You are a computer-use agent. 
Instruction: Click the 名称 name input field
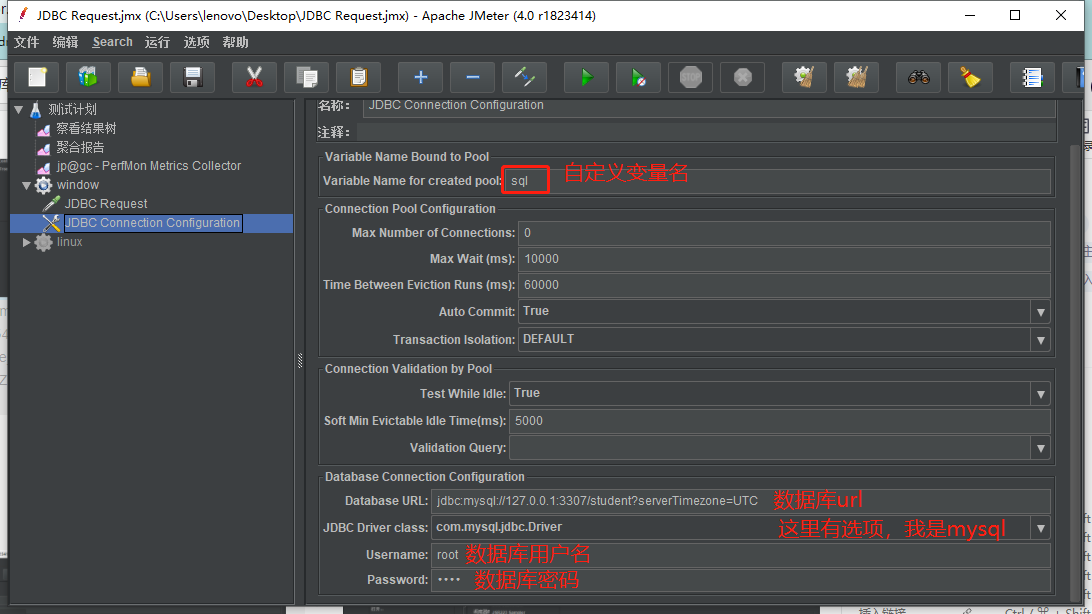[x=709, y=106]
